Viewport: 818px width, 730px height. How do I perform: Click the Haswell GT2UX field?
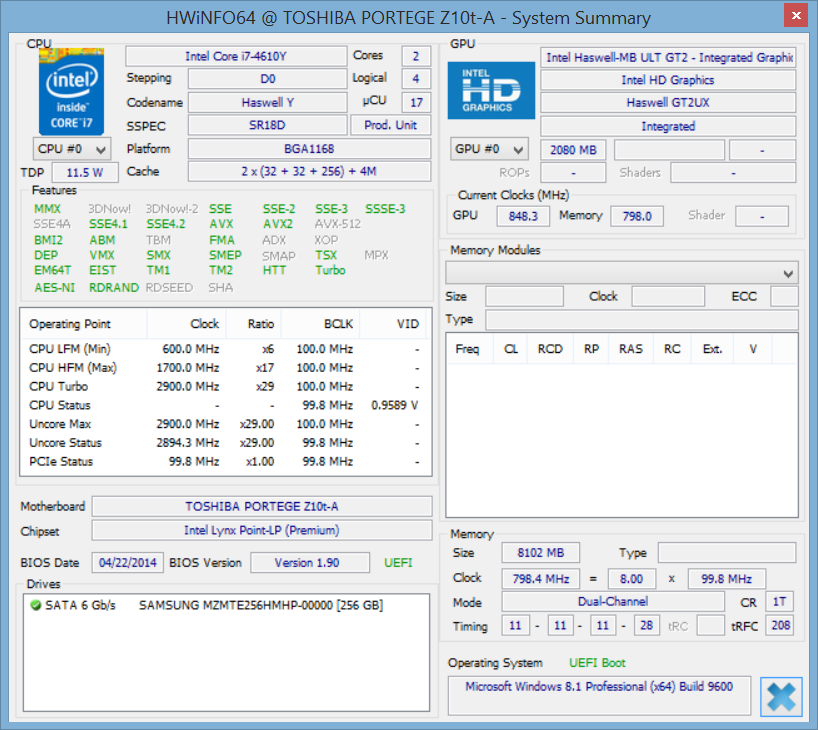[668, 102]
